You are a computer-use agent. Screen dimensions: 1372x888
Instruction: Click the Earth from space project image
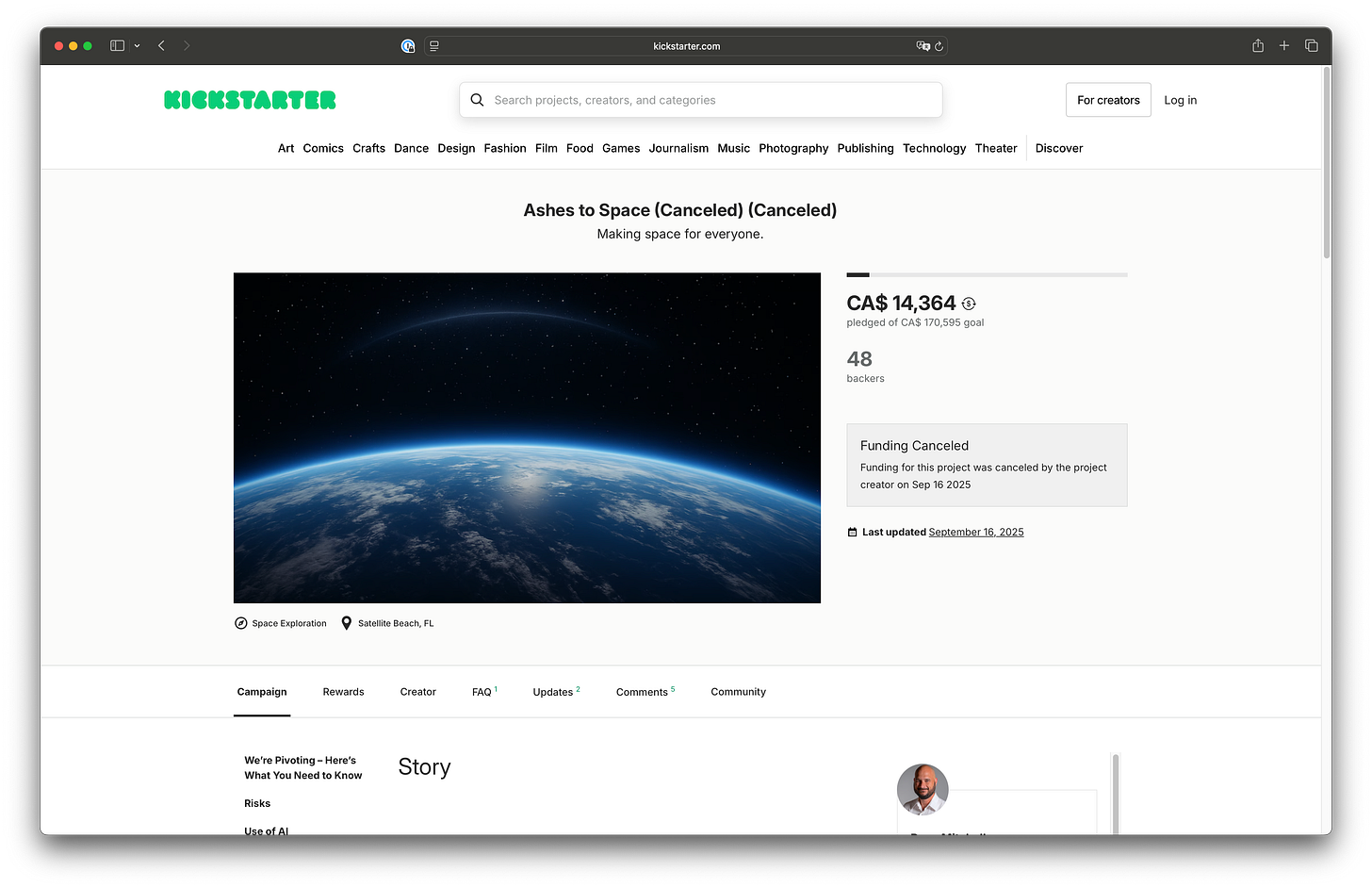(527, 437)
